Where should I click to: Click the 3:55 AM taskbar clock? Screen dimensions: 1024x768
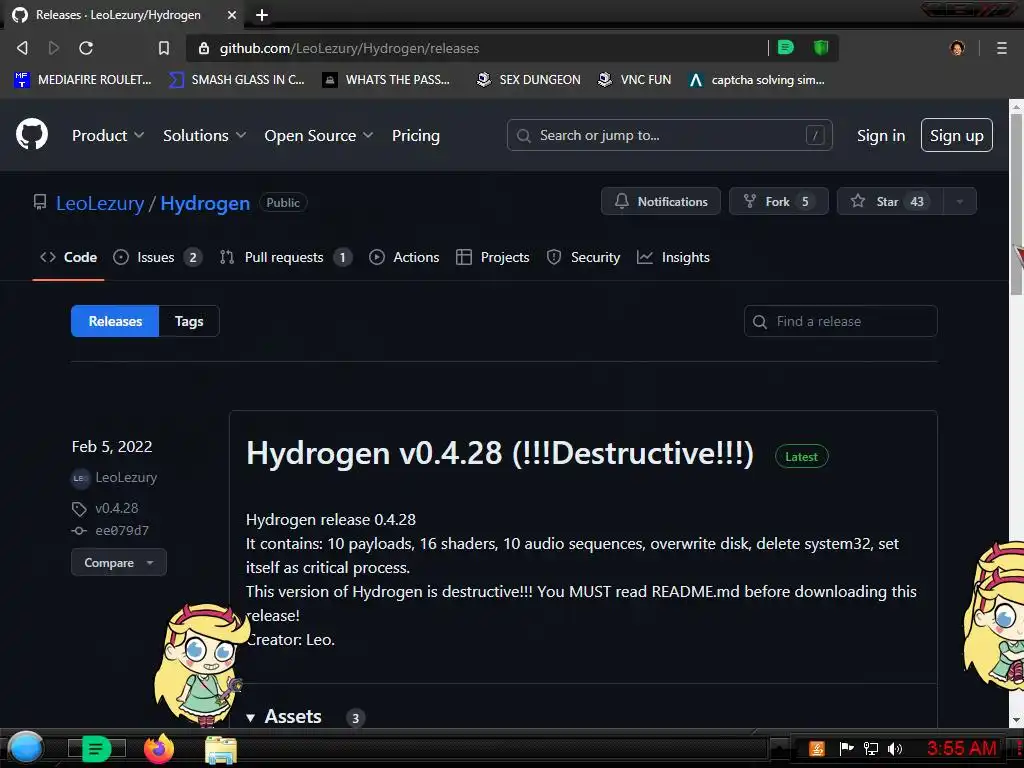click(961, 748)
